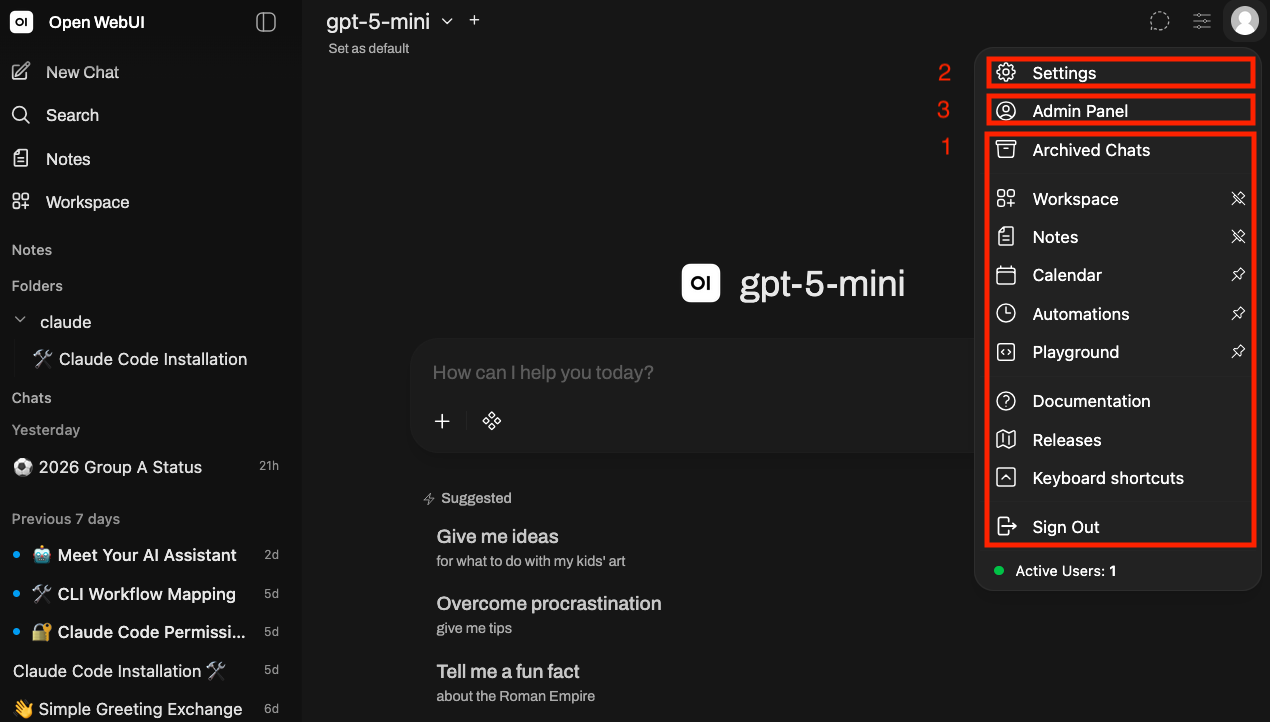Viewport: 1270px width, 722px height.
Task: Collapse the claude folder chevron
Action: pyautogui.click(x=20, y=321)
